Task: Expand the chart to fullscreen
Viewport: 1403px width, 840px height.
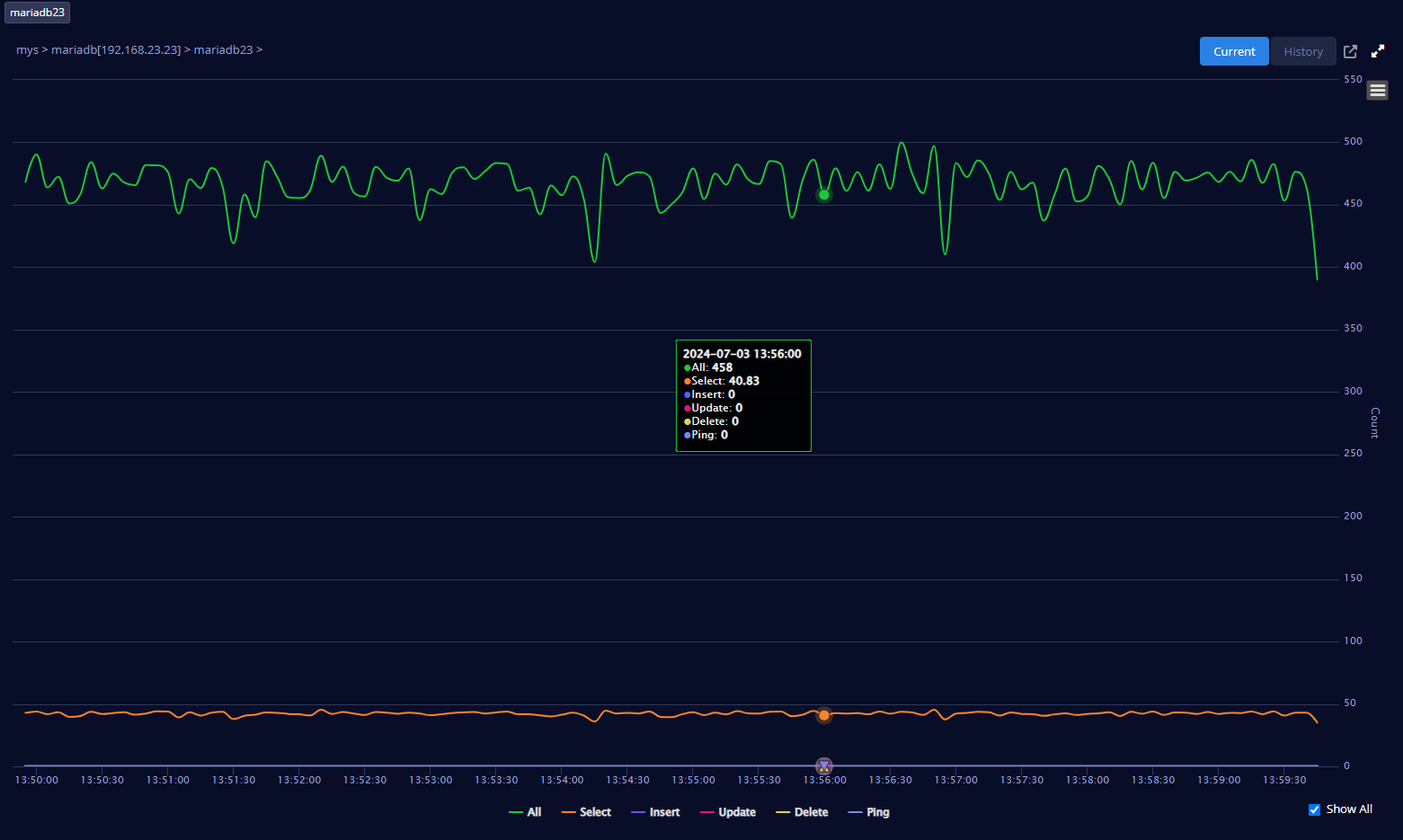Action: click(1378, 51)
